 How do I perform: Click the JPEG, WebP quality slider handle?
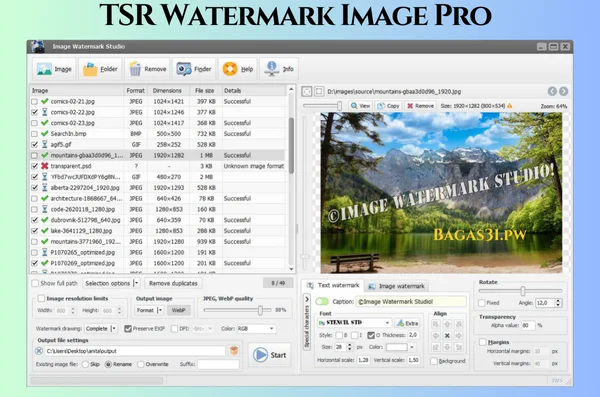[x=260, y=310]
